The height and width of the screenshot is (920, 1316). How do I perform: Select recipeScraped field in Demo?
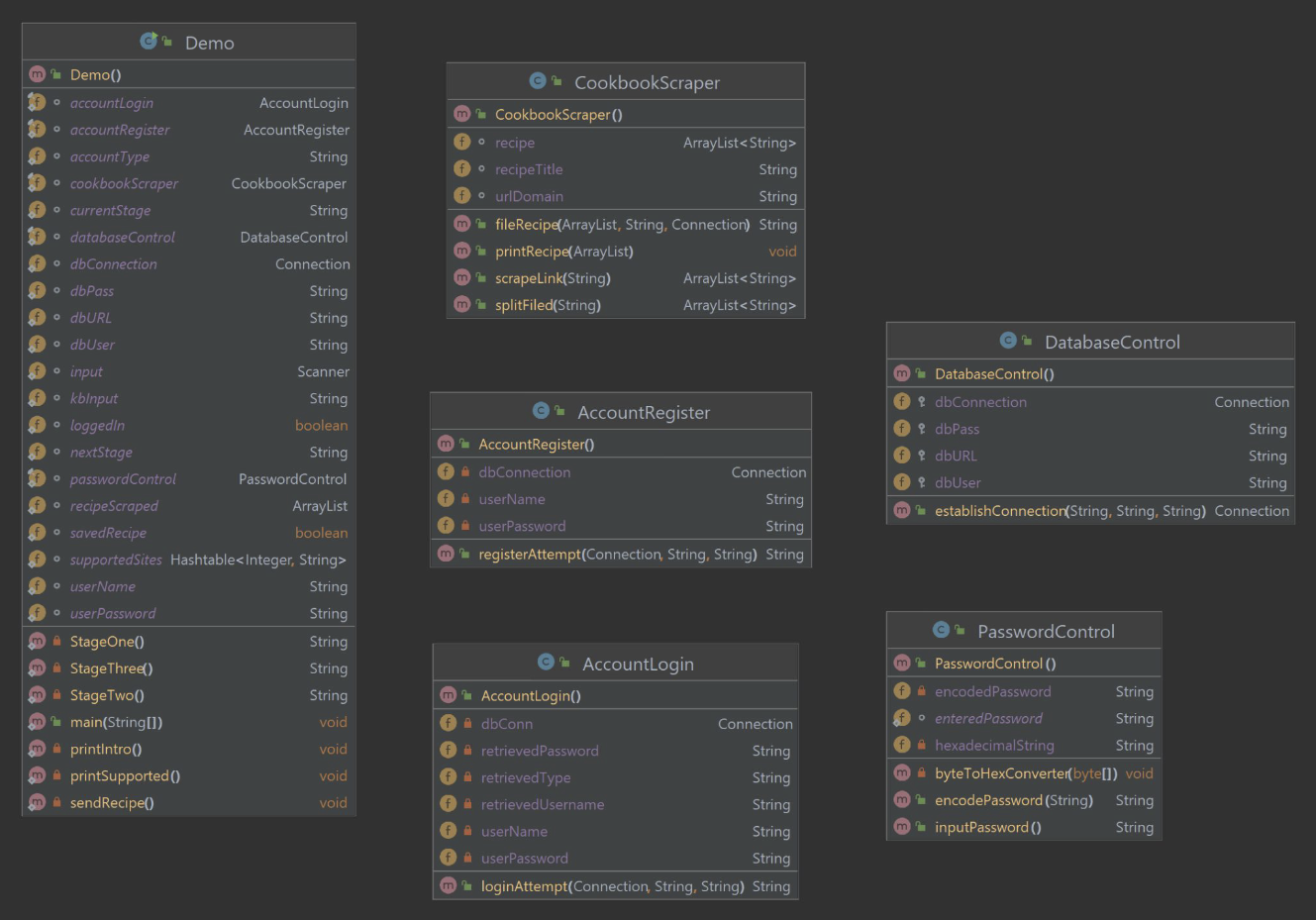pyautogui.click(x=189, y=505)
